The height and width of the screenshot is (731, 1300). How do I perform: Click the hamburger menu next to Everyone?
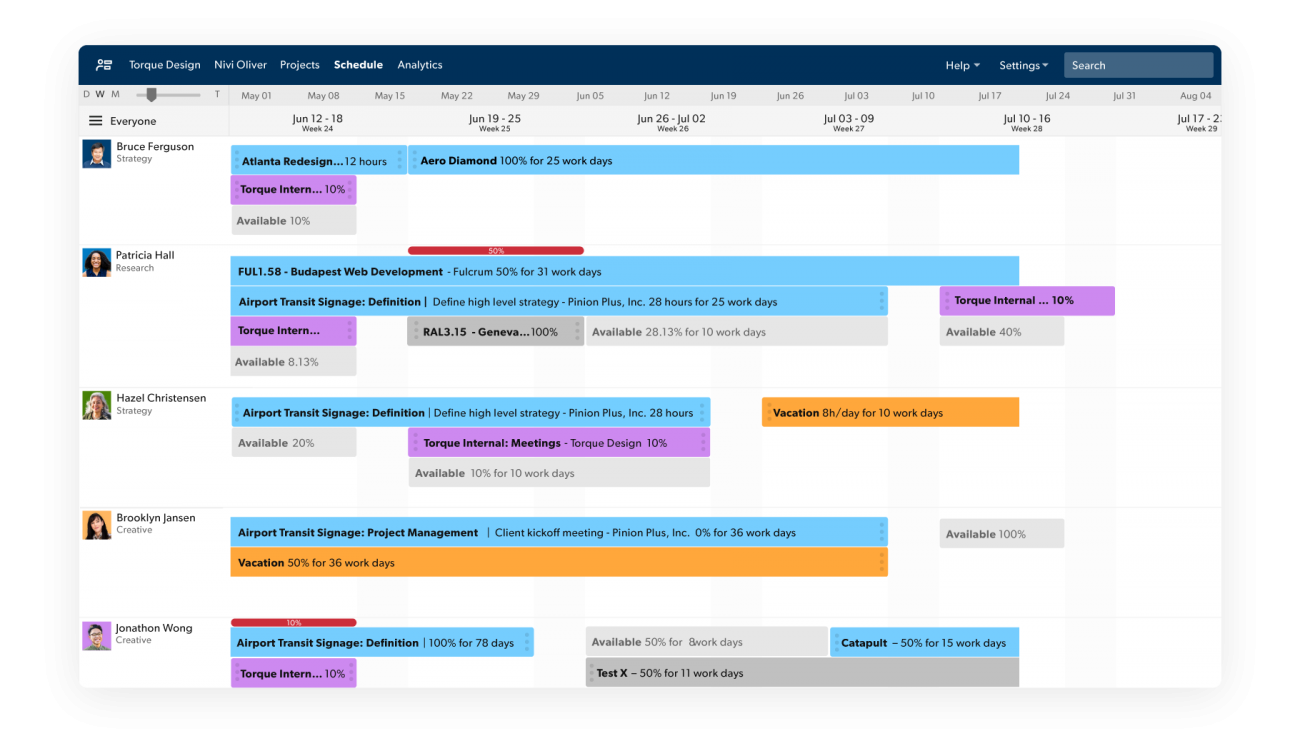tap(96, 120)
